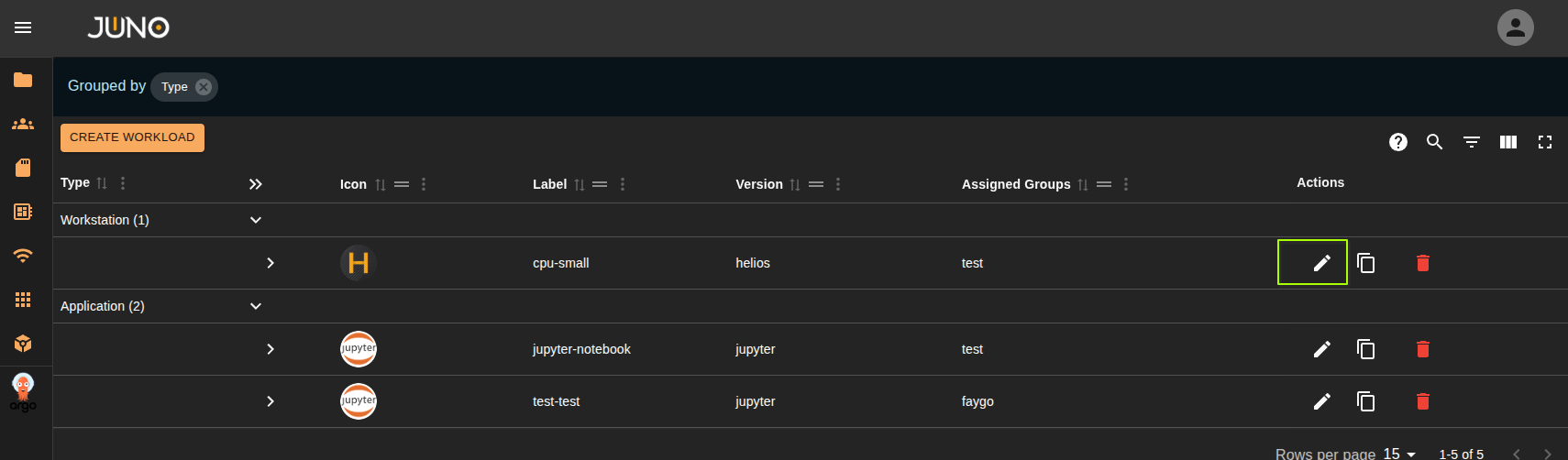Image resolution: width=1568 pixels, height=460 pixels.
Task: Open the Rows per page dropdown
Action: click(x=1400, y=454)
